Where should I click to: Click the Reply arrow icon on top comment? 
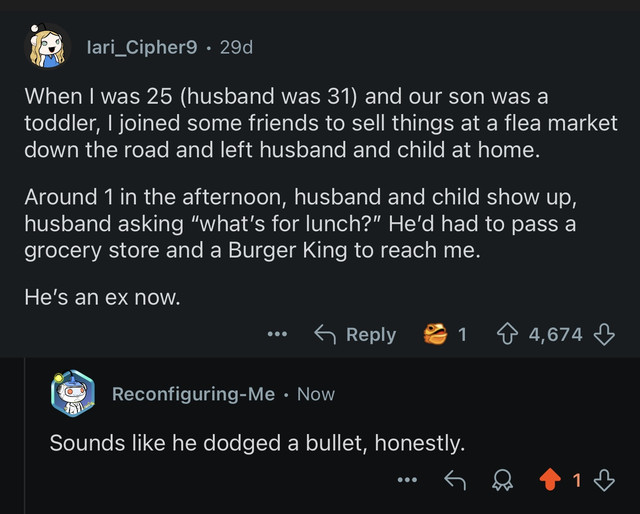(x=325, y=334)
